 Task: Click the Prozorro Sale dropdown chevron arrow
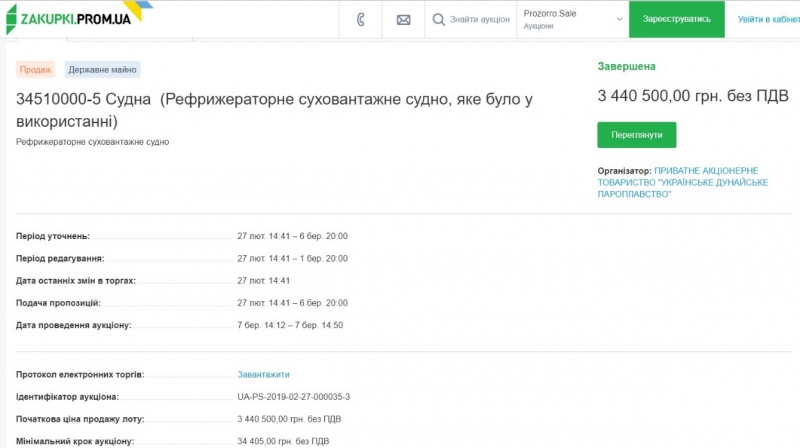pos(618,18)
